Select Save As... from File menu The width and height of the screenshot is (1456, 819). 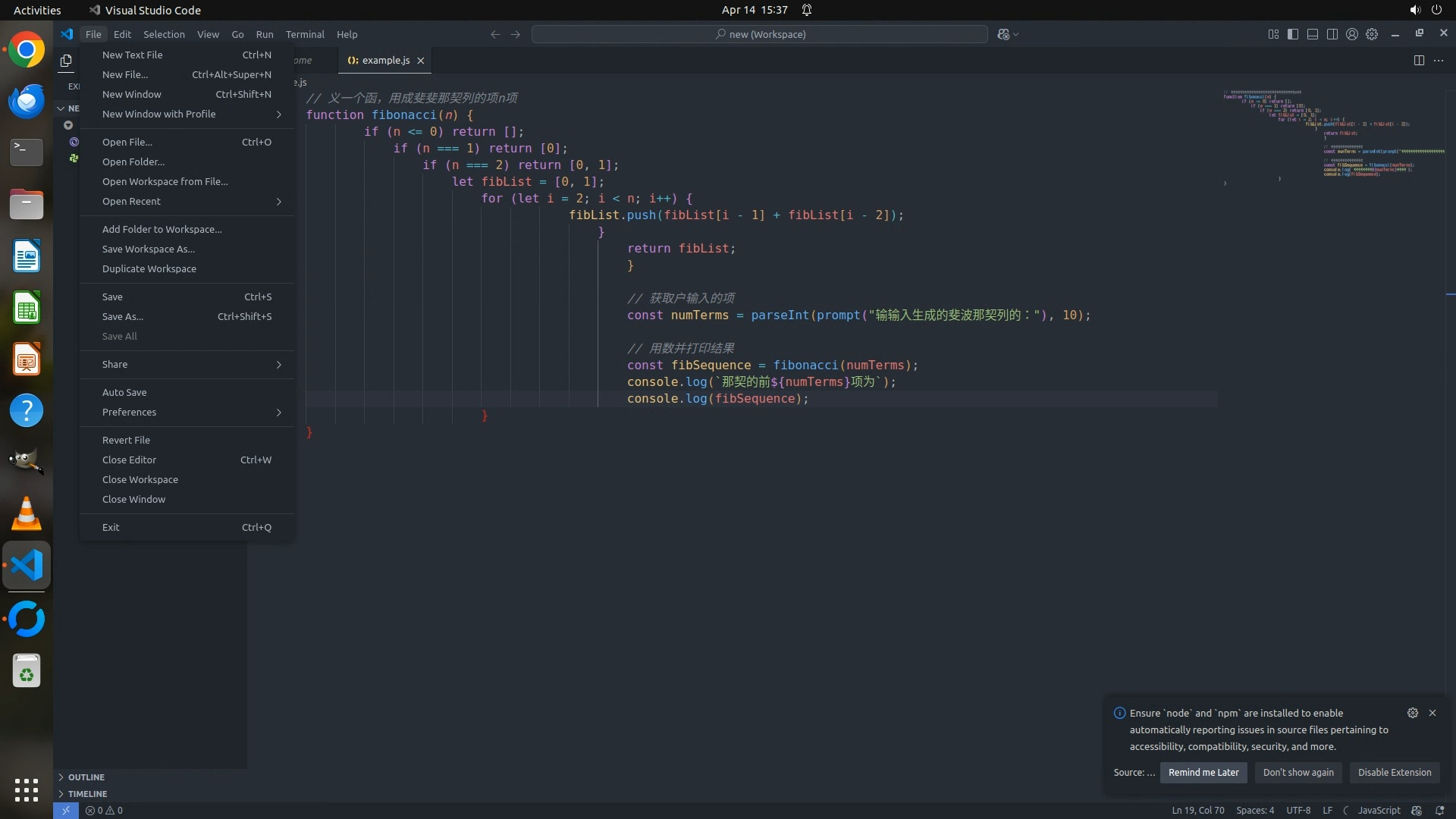pyautogui.click(x=123, y=316)
